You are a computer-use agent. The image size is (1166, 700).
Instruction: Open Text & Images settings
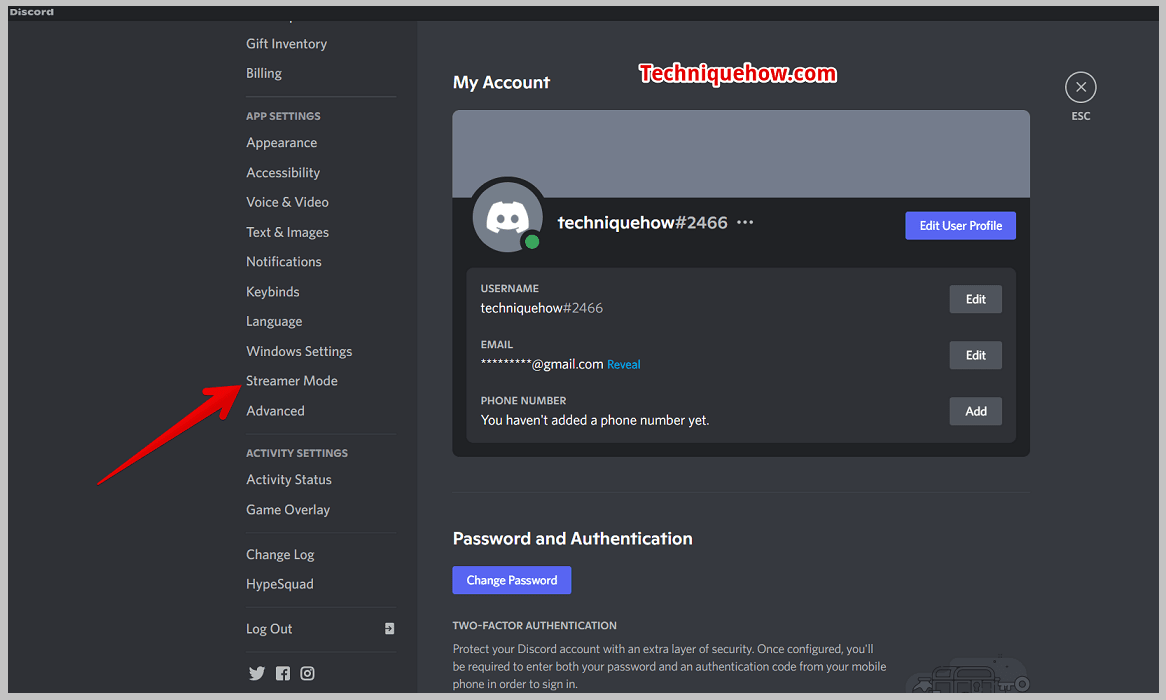(x=287, y=232)
